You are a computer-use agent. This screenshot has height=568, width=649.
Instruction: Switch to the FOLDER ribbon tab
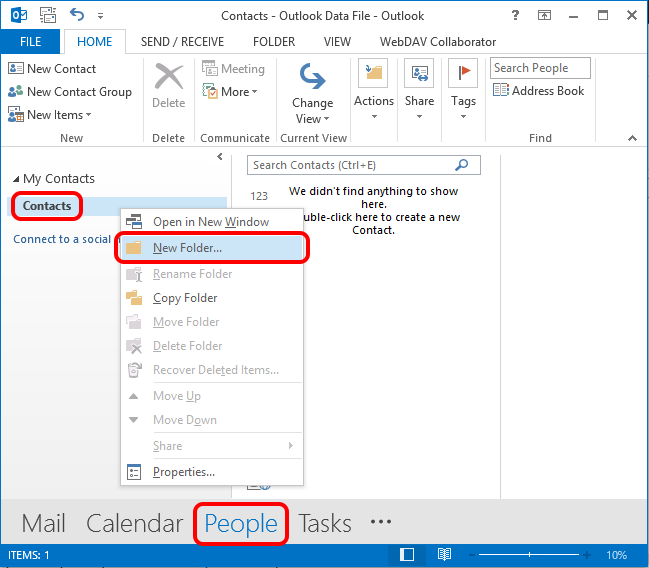(x=274, y=42)
